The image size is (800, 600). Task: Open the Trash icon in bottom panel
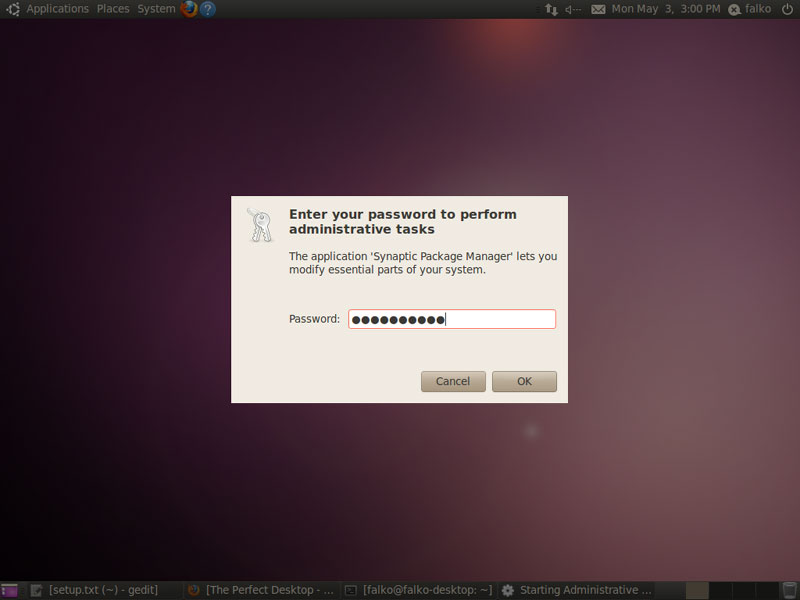(789, 590)
